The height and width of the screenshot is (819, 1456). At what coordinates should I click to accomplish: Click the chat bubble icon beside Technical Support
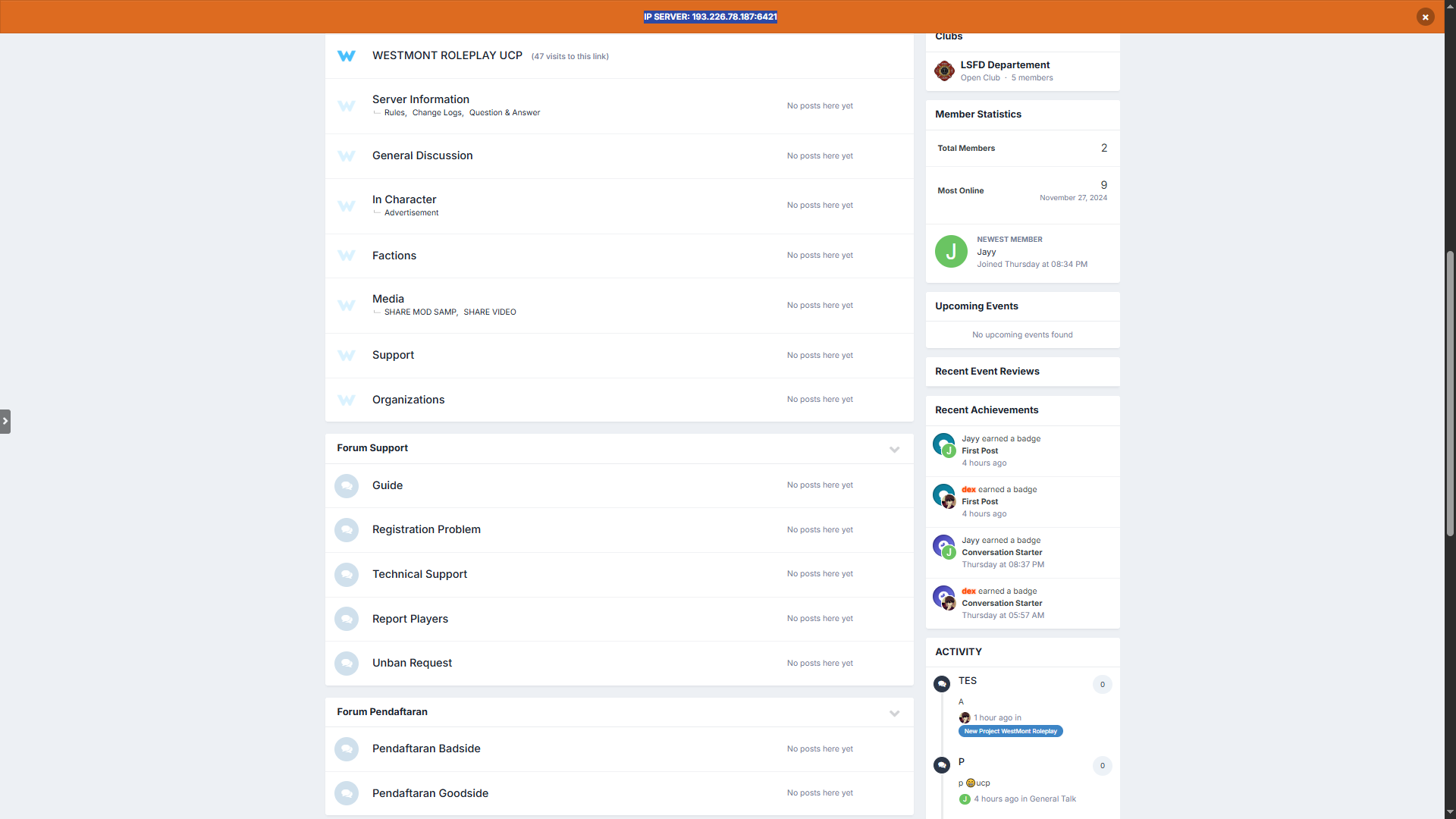[347, 575]
